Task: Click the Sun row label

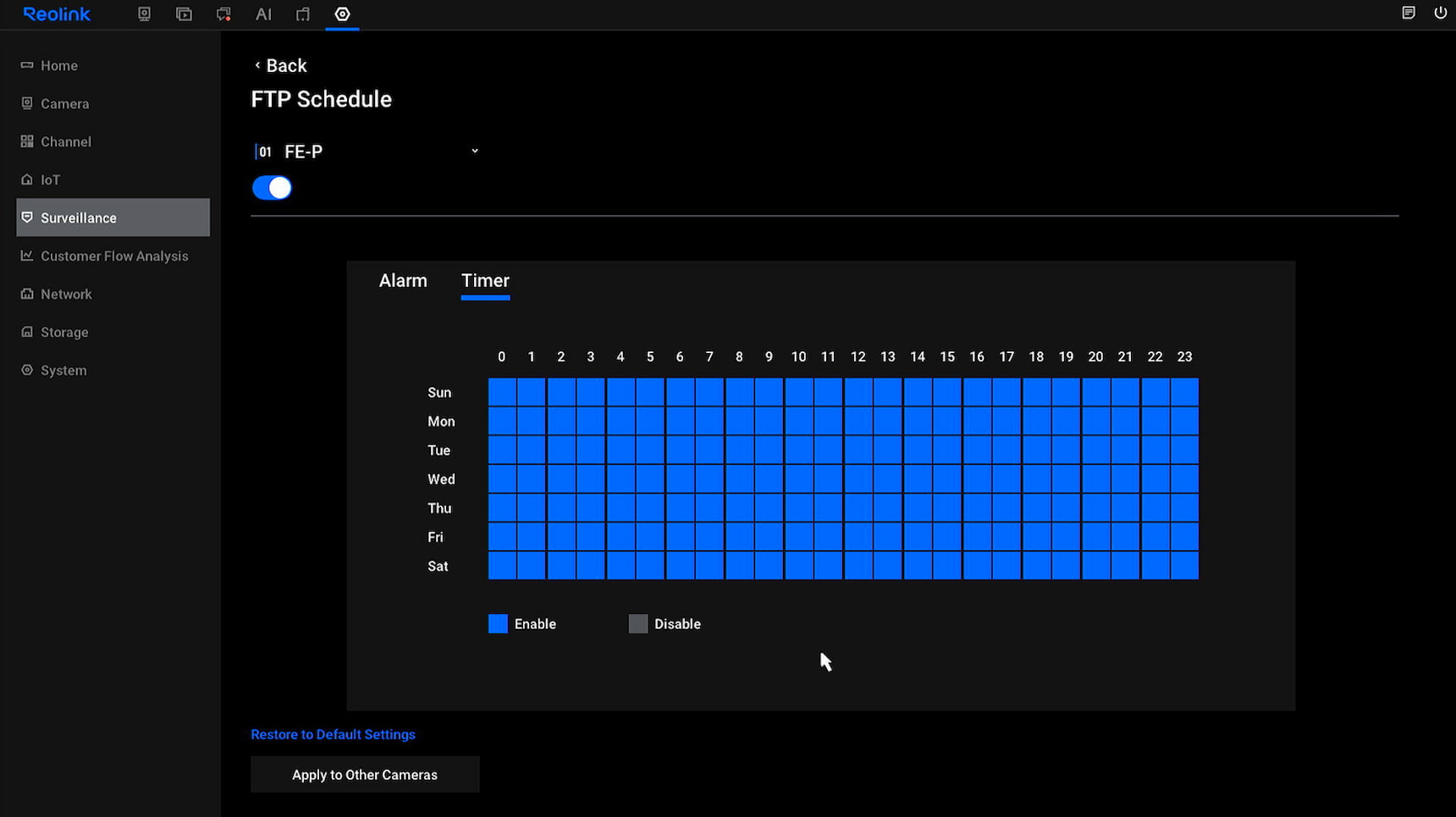Action: pos(439,392)
